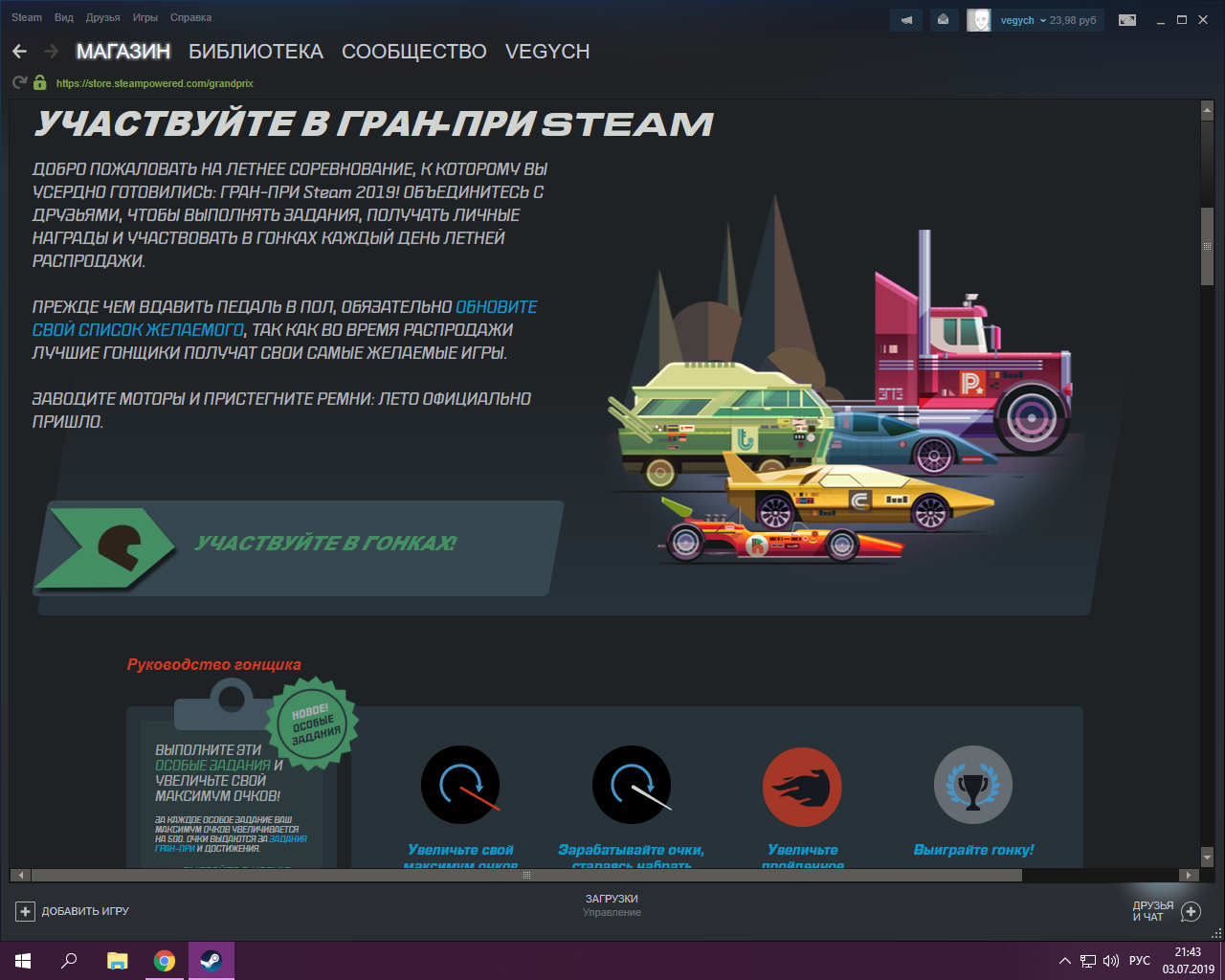This screenshot has width=1225, height=980.
Task: Click the green padlock security icon
Action: (40, 83)
